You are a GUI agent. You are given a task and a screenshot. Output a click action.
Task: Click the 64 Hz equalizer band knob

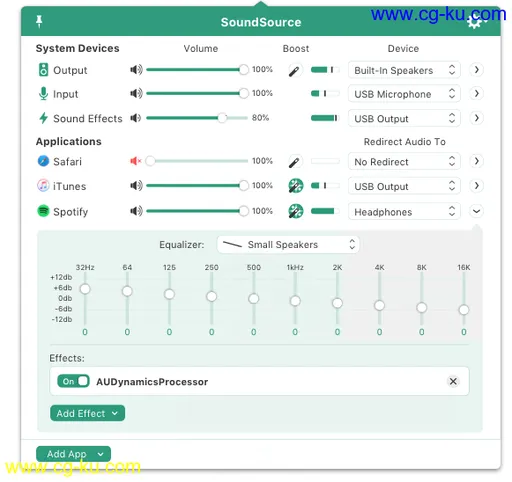tap(127, 291)
